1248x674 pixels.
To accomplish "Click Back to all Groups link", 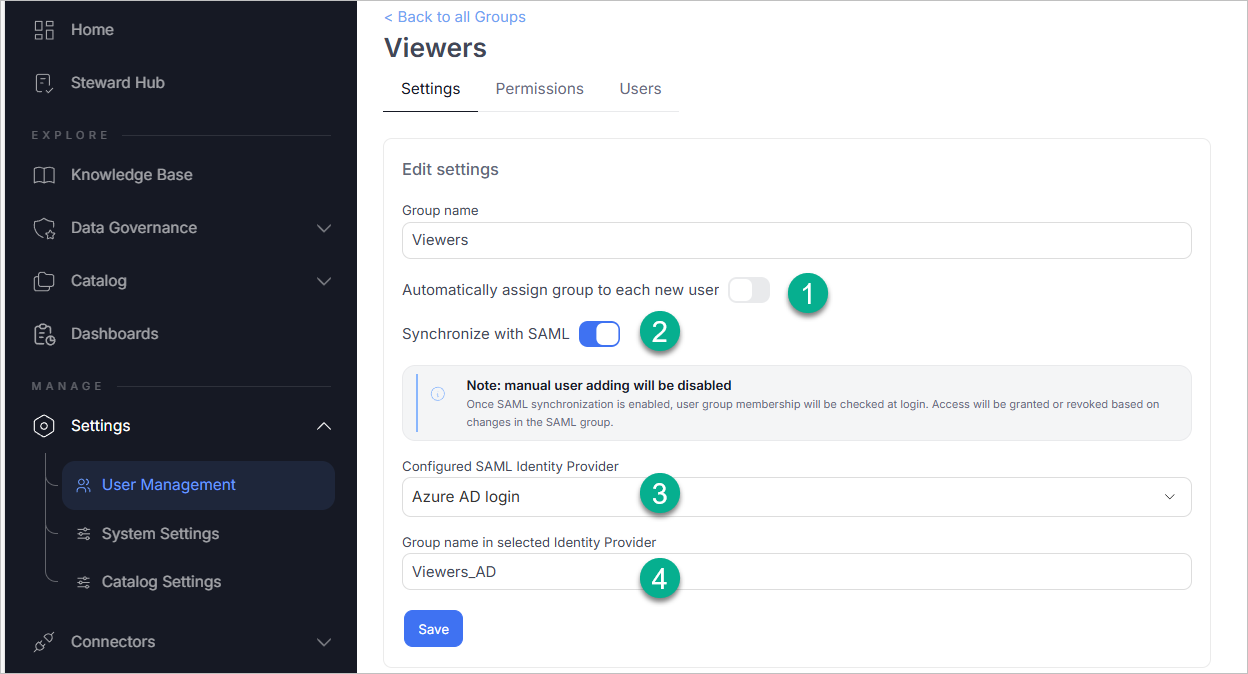I will point(455,17).
